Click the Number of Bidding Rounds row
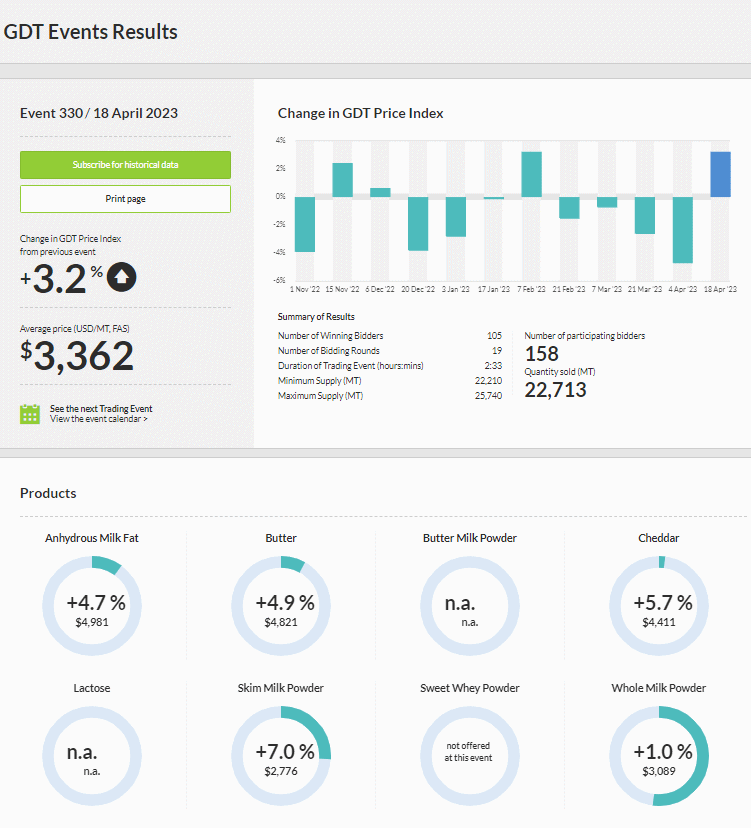 coord(390,351)
